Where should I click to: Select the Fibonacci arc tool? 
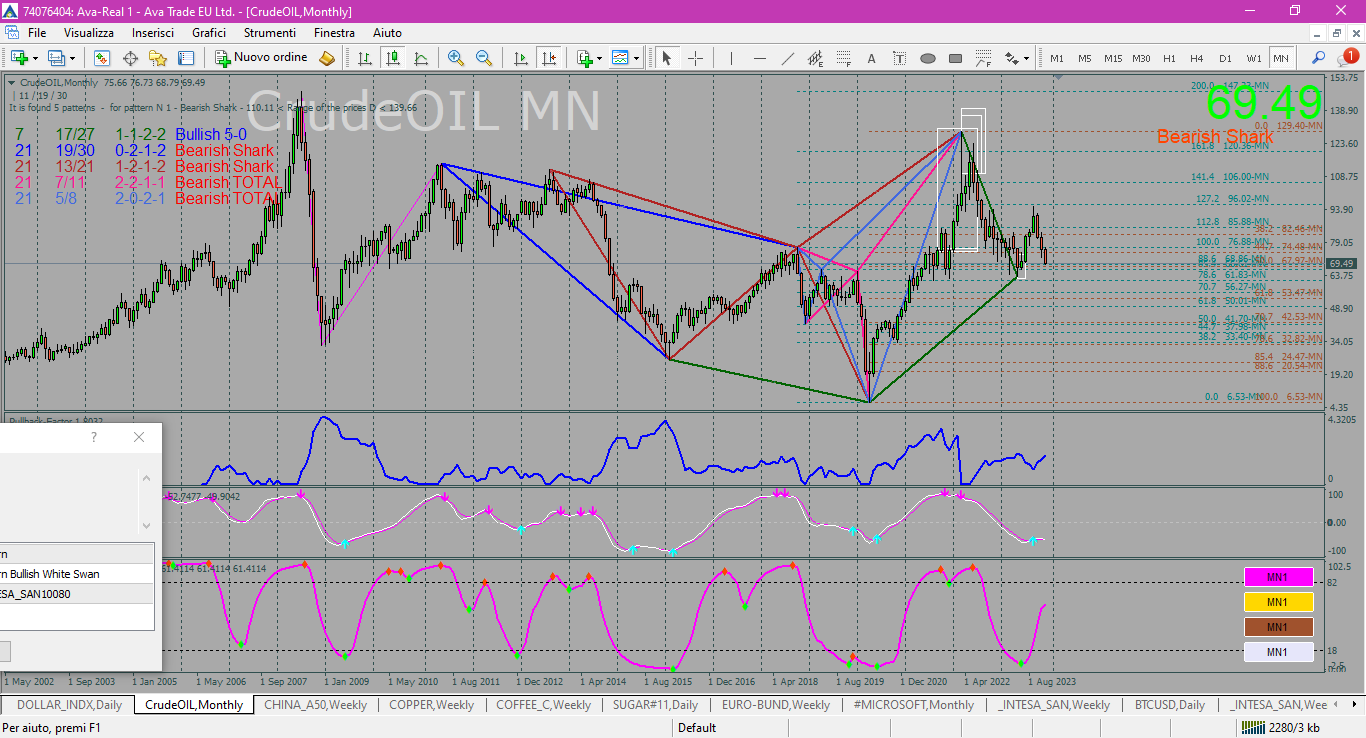pyautogui.click(x=983, y=58)
